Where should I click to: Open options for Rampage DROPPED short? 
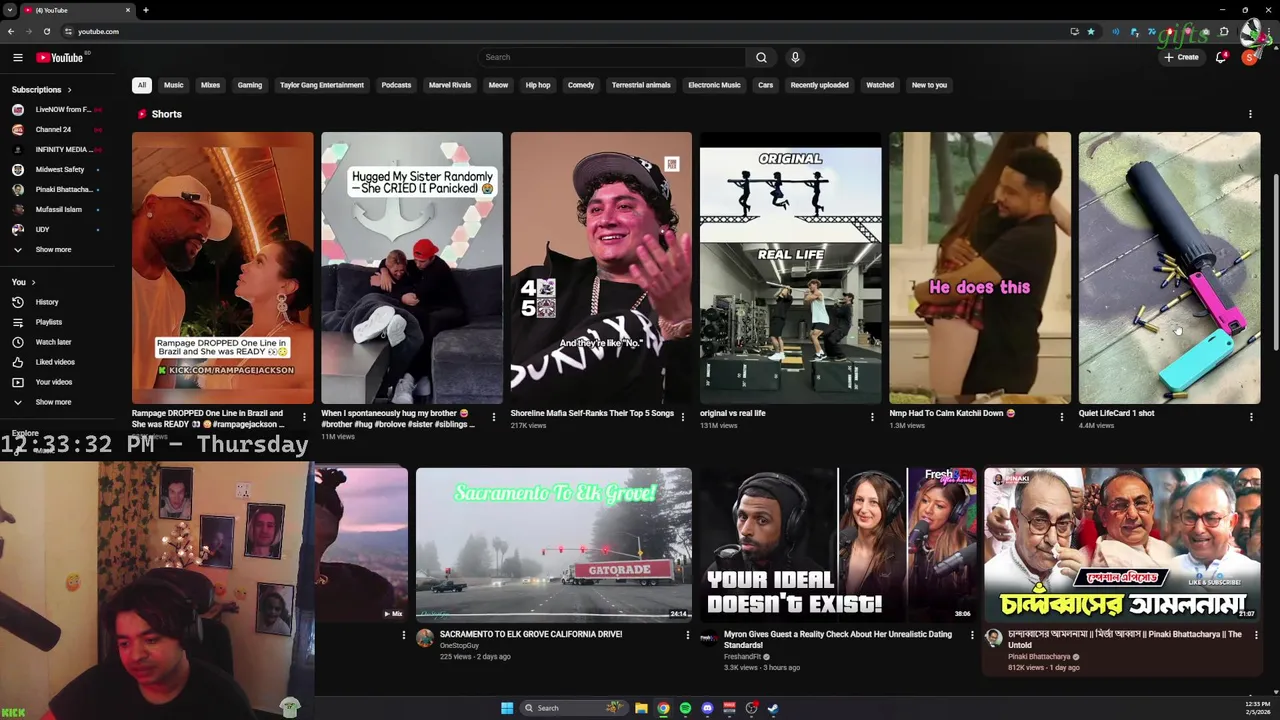tap(304, 416)
